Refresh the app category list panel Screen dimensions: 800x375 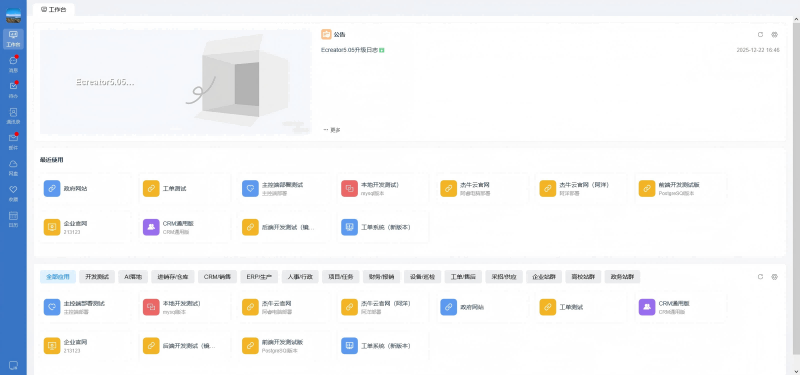(760, 277)
